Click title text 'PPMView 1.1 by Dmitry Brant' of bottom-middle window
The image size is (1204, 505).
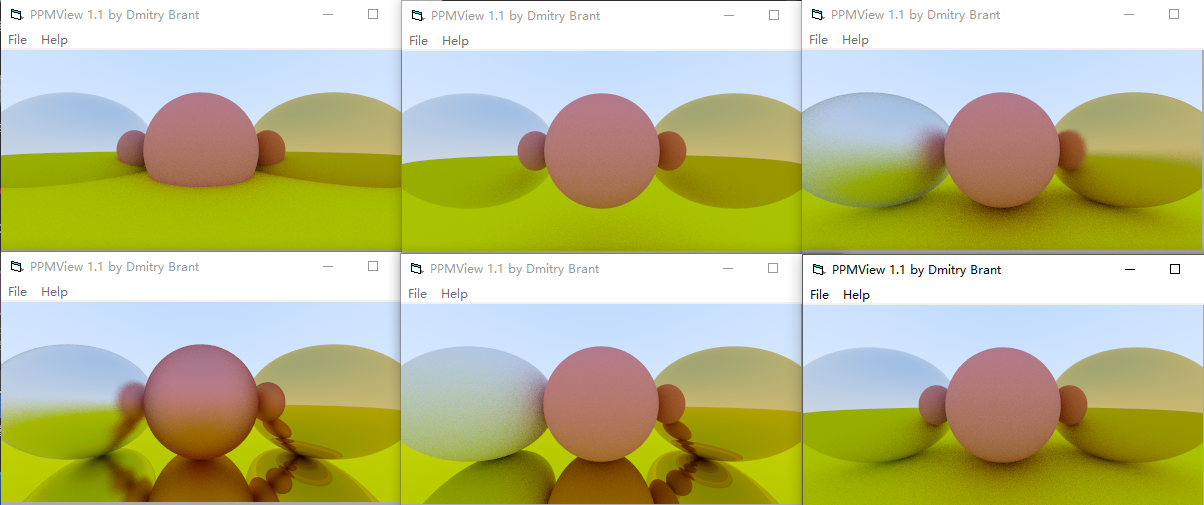click(x=514, y=269)
